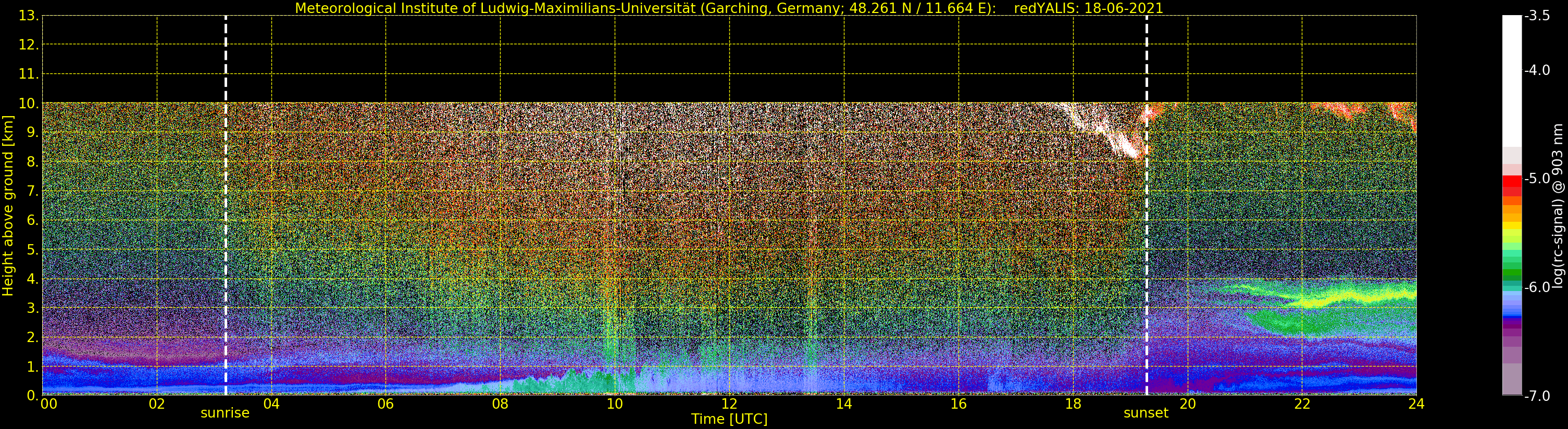This screenshot has height=429, width=1568.
Task: Click the sunrise dashed vertical line
Action: click(x=226, y=205)
